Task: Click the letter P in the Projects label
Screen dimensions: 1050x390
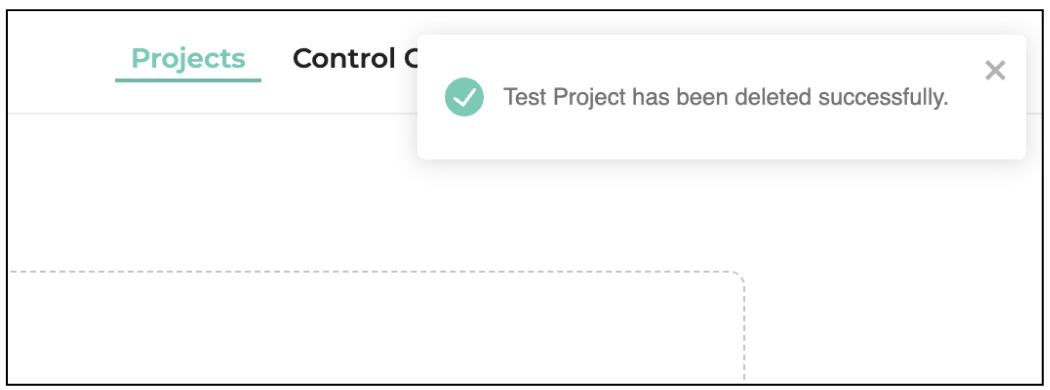Action: click(x=140, y=58)
